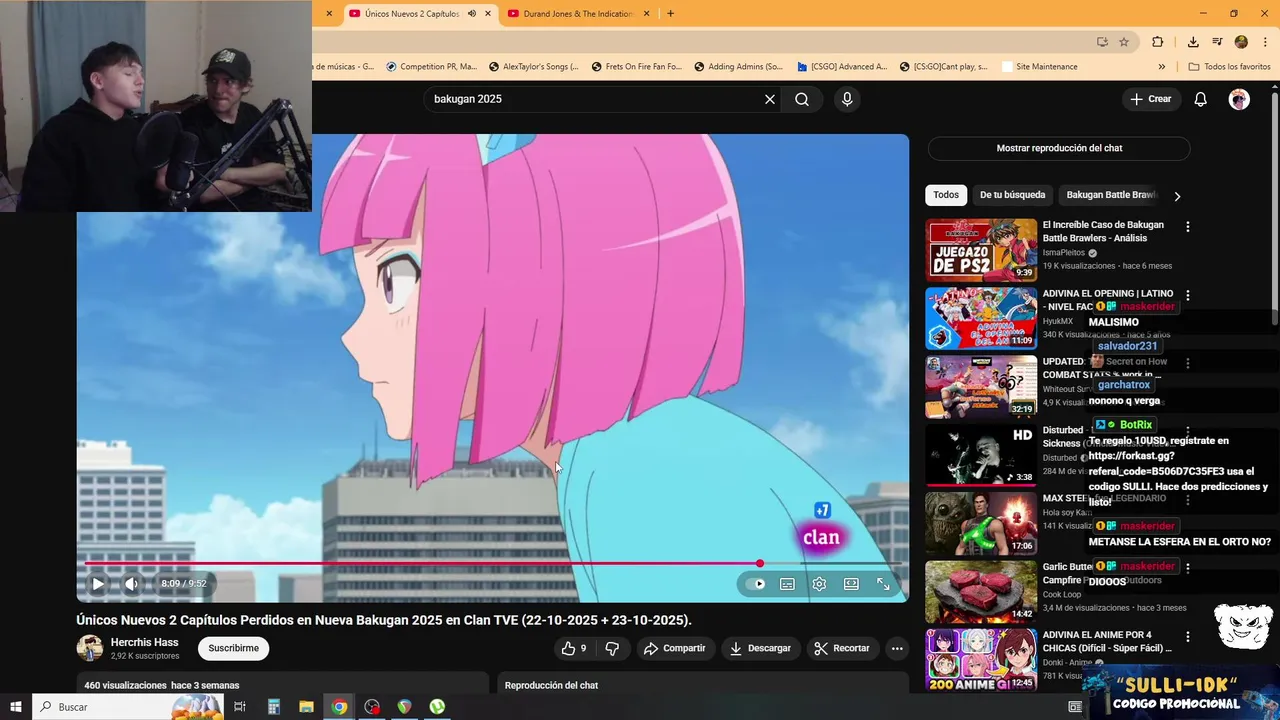The width and height of the screenshot is (1280, 720).
Task: Clear the bakugan 2025 search text
Action: [770, 99]
